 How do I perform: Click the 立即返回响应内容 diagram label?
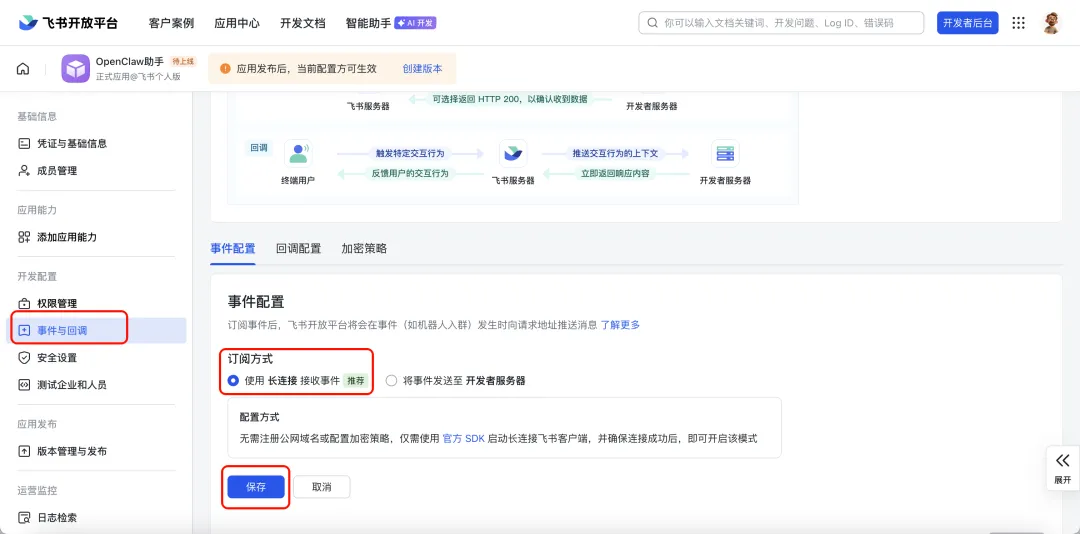point(615,174)
